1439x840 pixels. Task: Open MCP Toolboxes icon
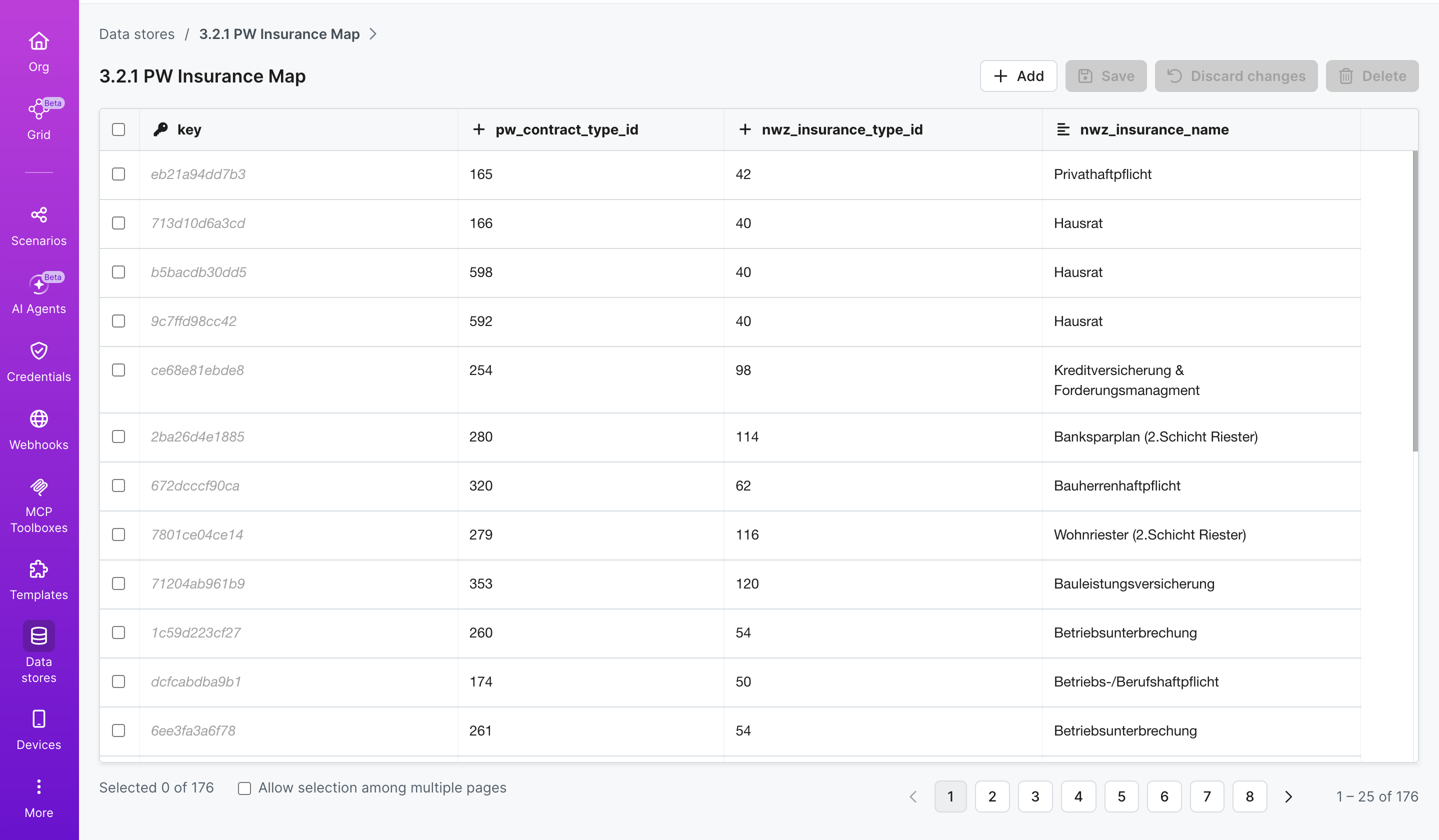pyautogui.click(x=39, y=486)
